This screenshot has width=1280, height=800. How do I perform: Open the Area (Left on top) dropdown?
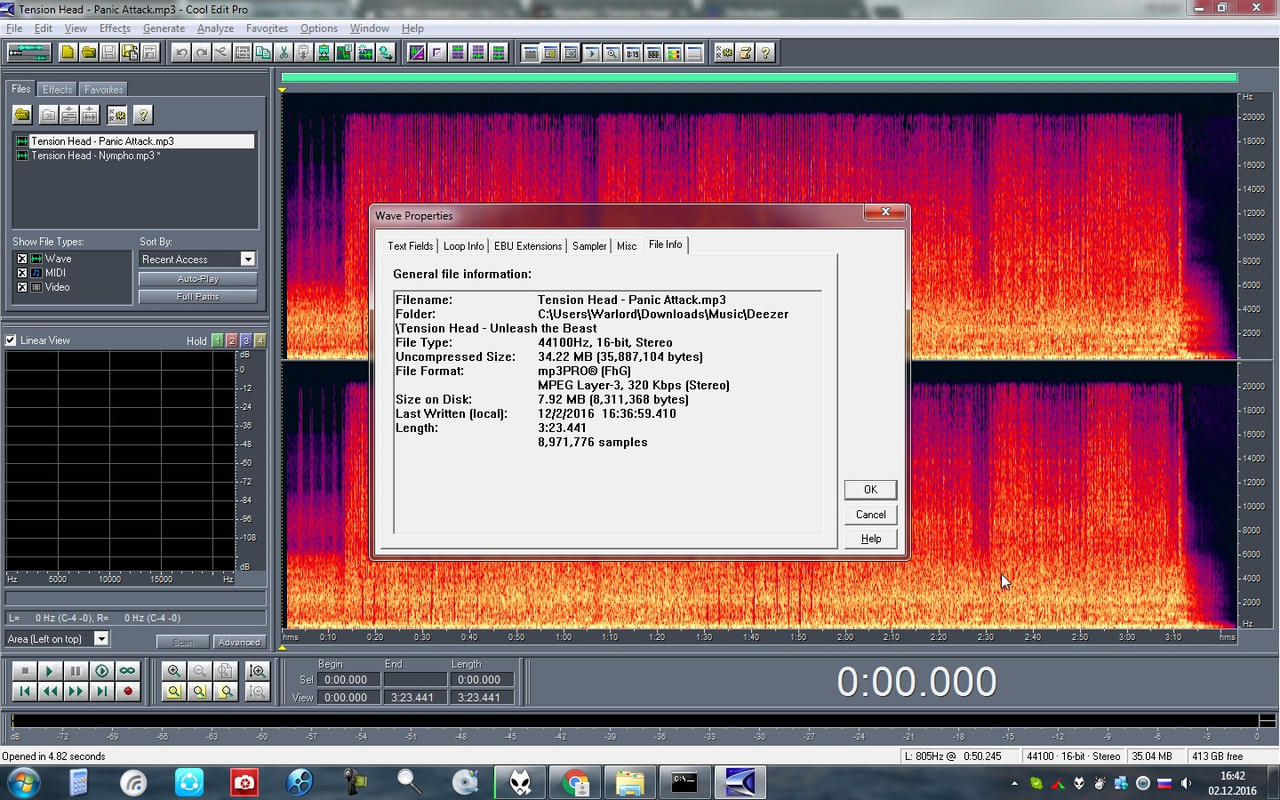point(101,638)
